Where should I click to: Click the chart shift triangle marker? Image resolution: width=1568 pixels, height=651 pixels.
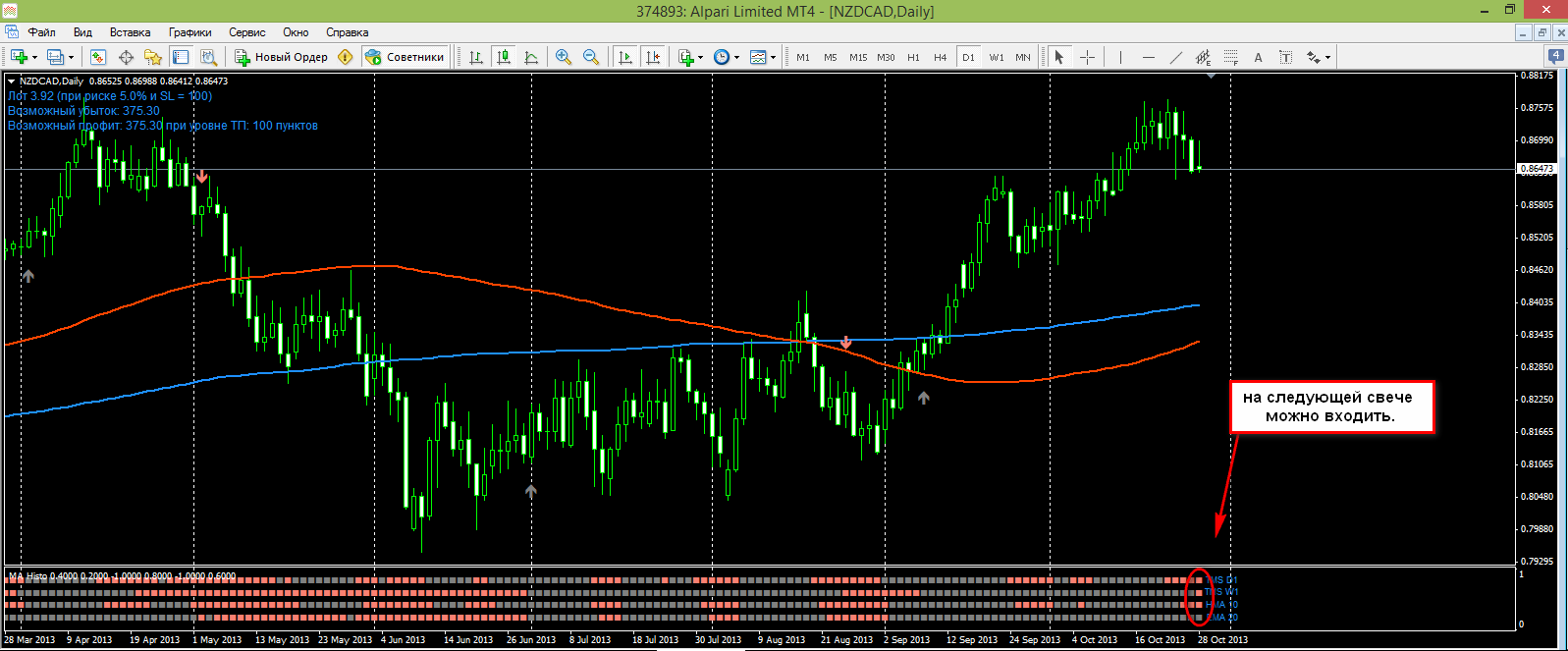[x=1211, y=76]
